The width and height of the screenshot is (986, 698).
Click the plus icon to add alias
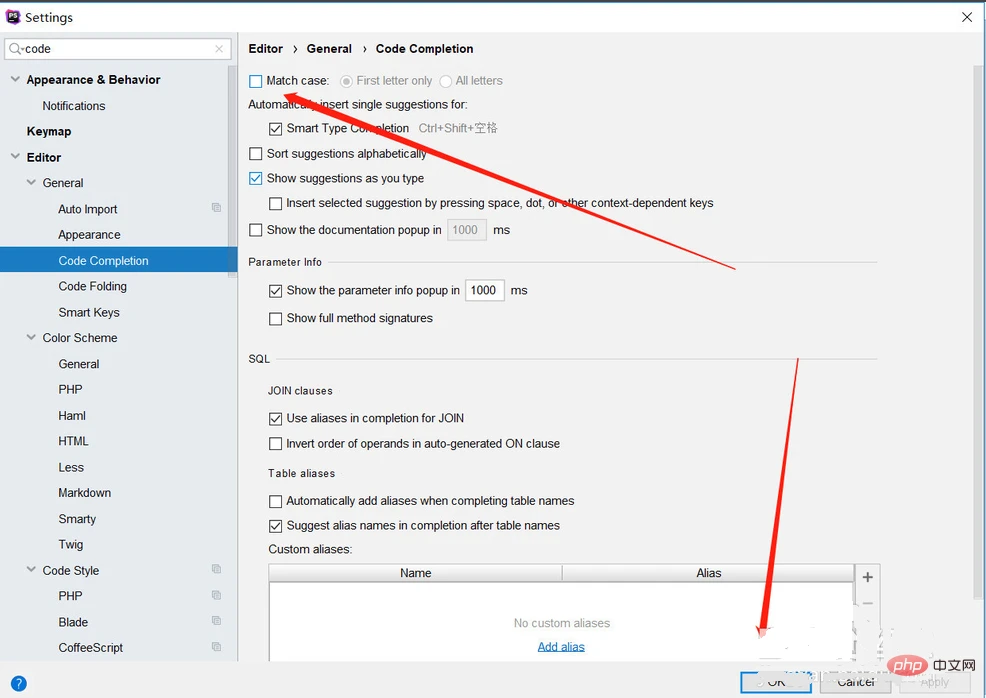click(x=867, y=577)
